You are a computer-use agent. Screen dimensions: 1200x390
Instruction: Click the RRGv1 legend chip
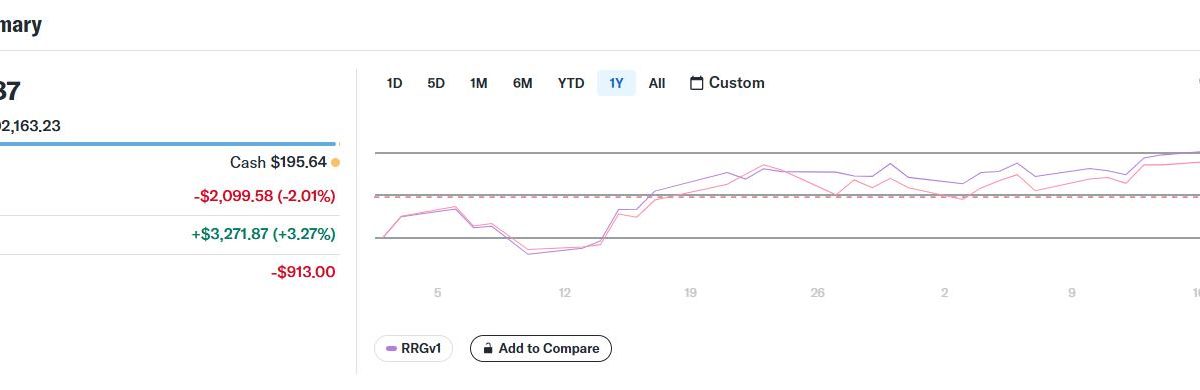pos(414,348)
